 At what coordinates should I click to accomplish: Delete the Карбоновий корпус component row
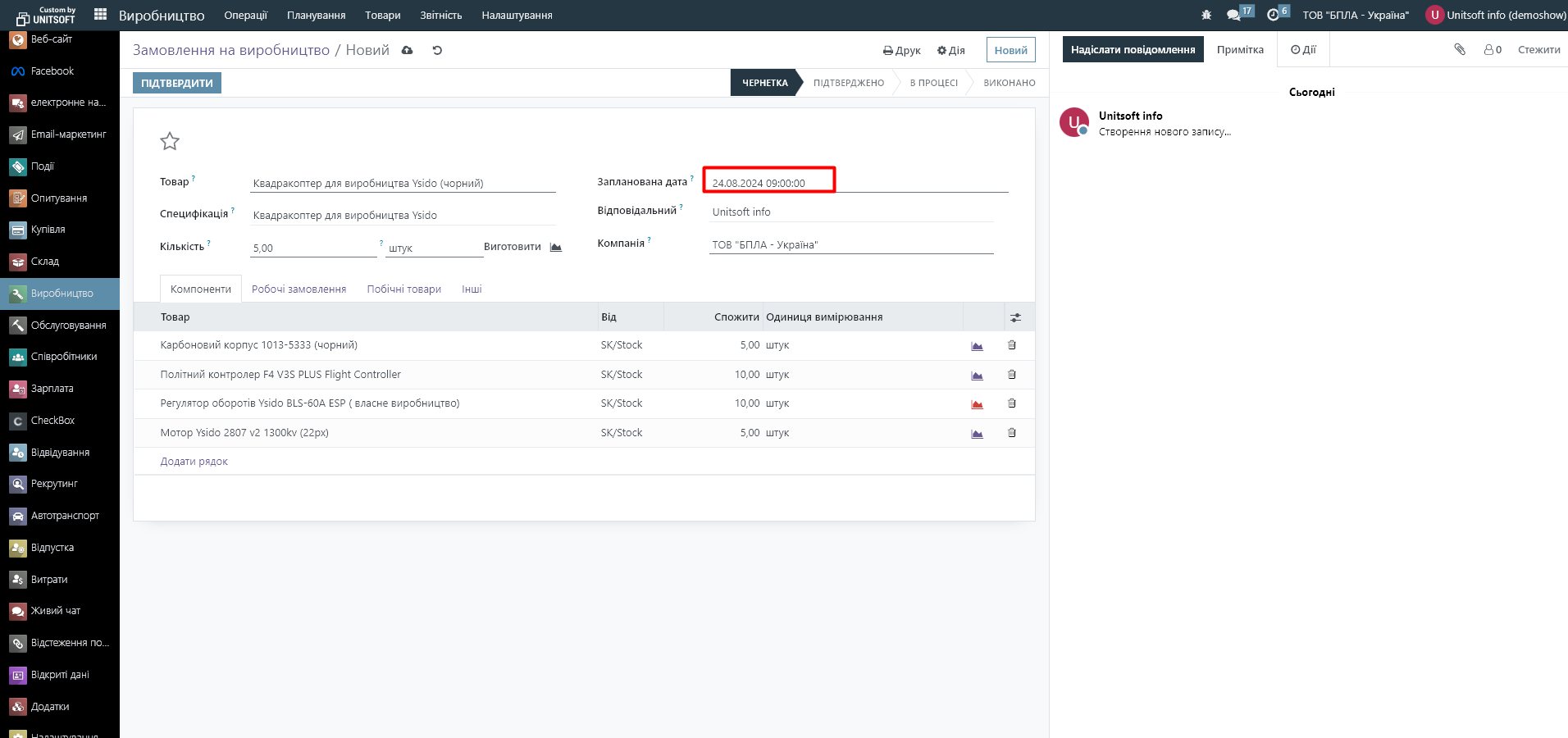click(x=1011, y=345)
